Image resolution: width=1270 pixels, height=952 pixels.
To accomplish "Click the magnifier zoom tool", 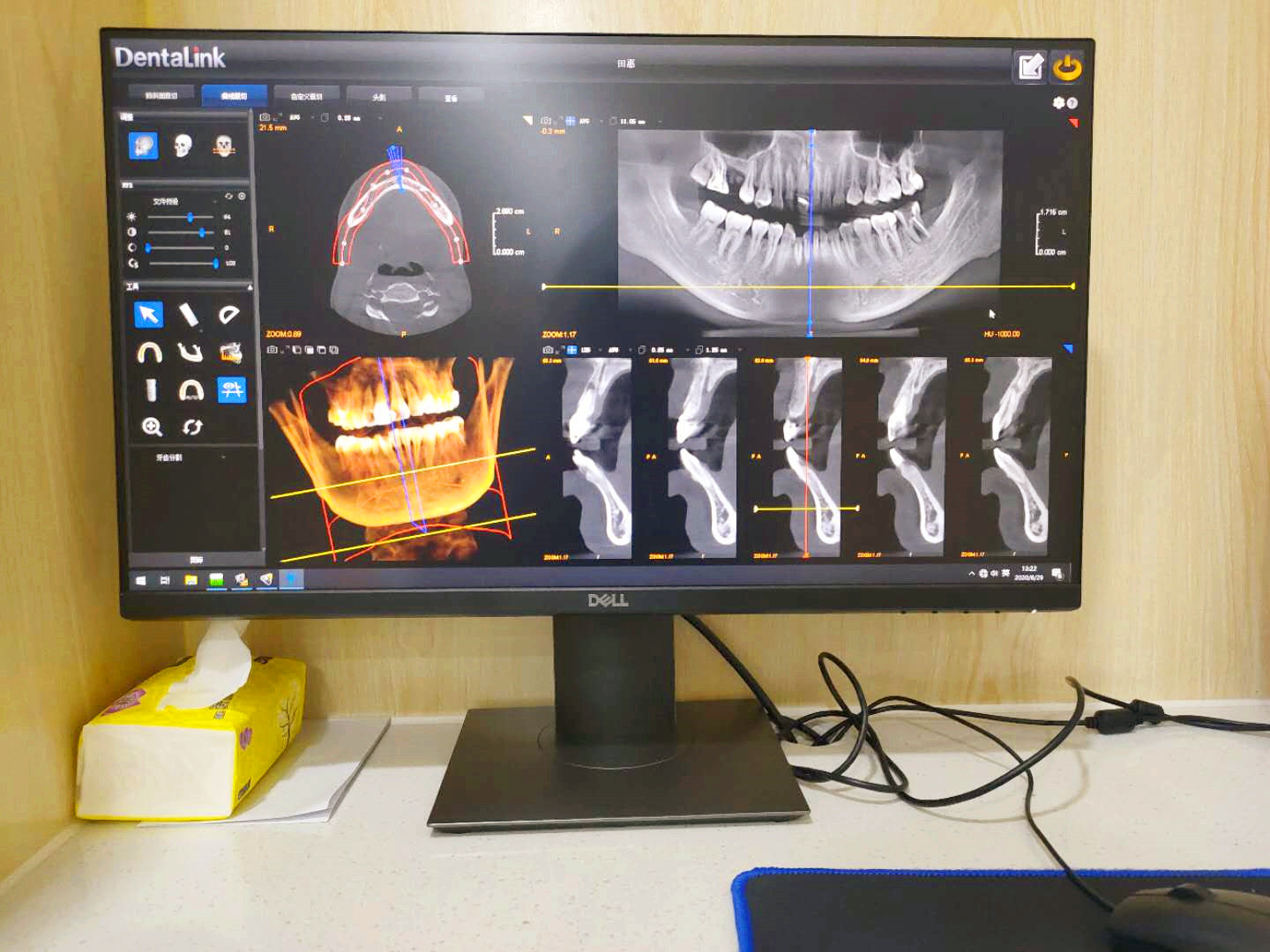I will click(152, 428).
